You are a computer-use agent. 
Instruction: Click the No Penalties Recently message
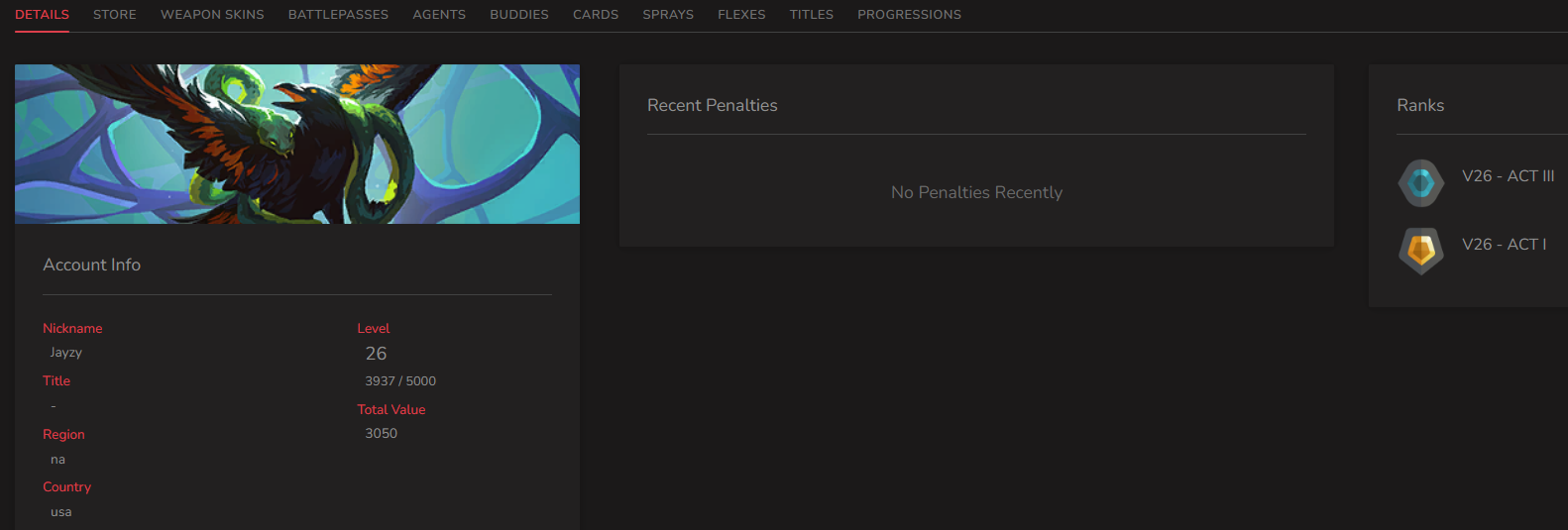[x=976, y=192]
